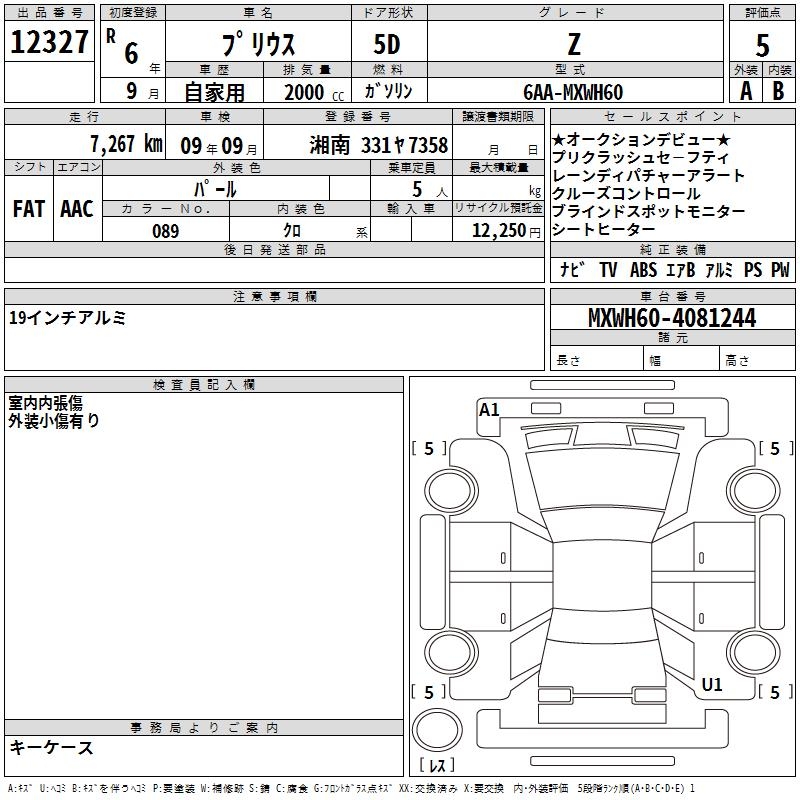This screenshot has height=800, width=800.
Task: Click vehicle history 自家用
Action: tap(214, 92)
